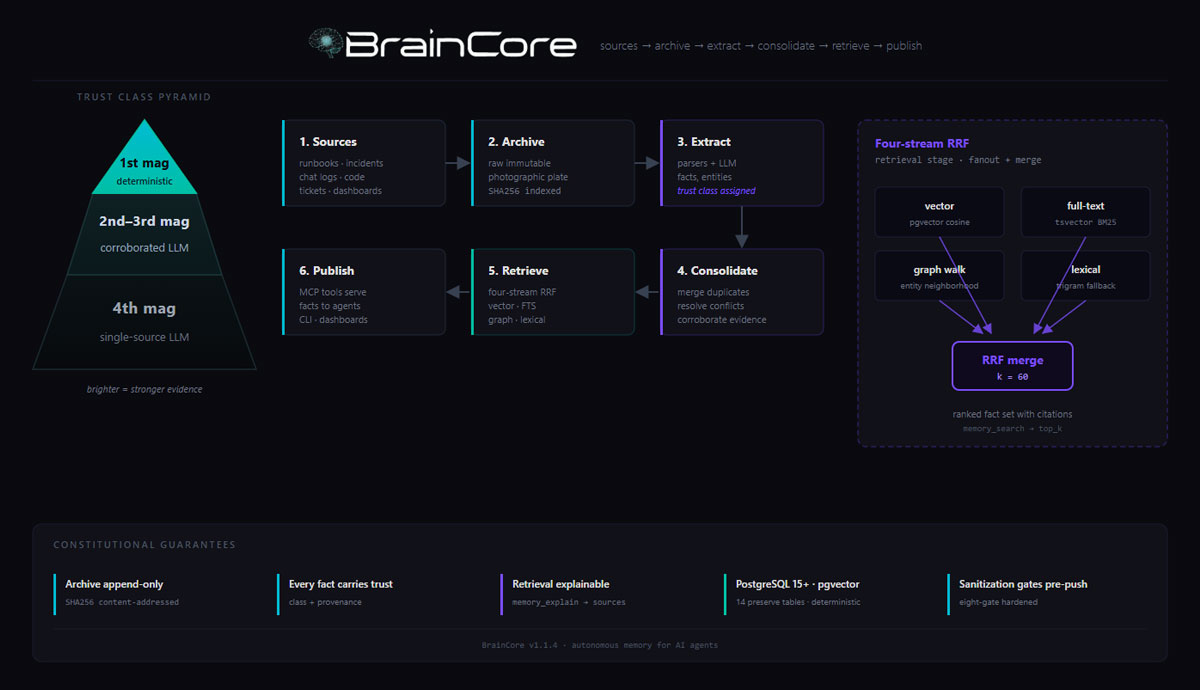
Task: Click the Archive append-only guarantee marker
Action: (x=54, y=592)
